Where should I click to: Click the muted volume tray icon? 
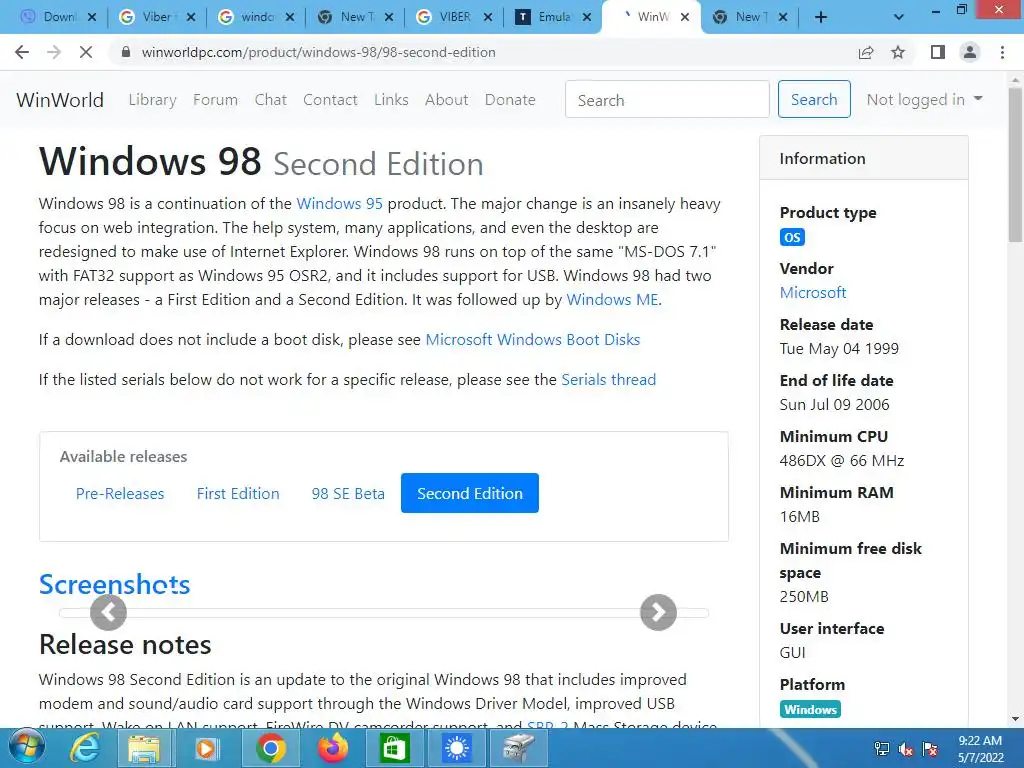tap(906, 749)
